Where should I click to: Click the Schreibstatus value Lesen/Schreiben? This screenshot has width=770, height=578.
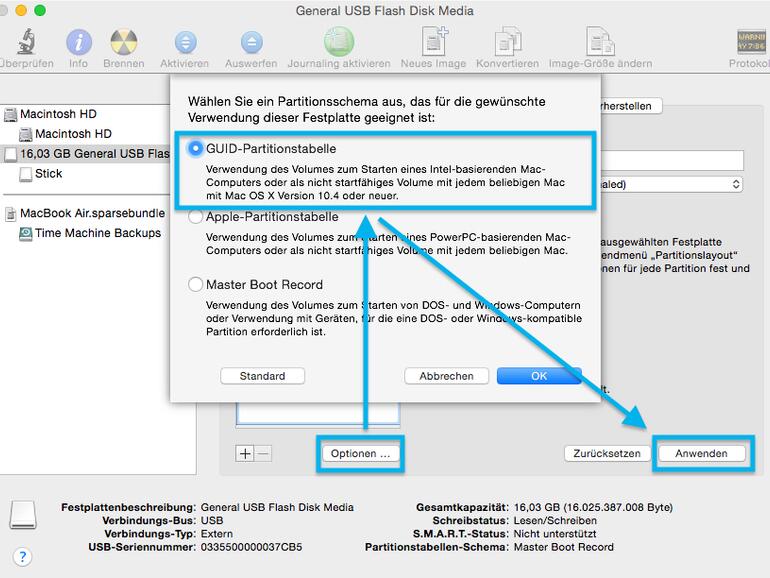point(555,521)
